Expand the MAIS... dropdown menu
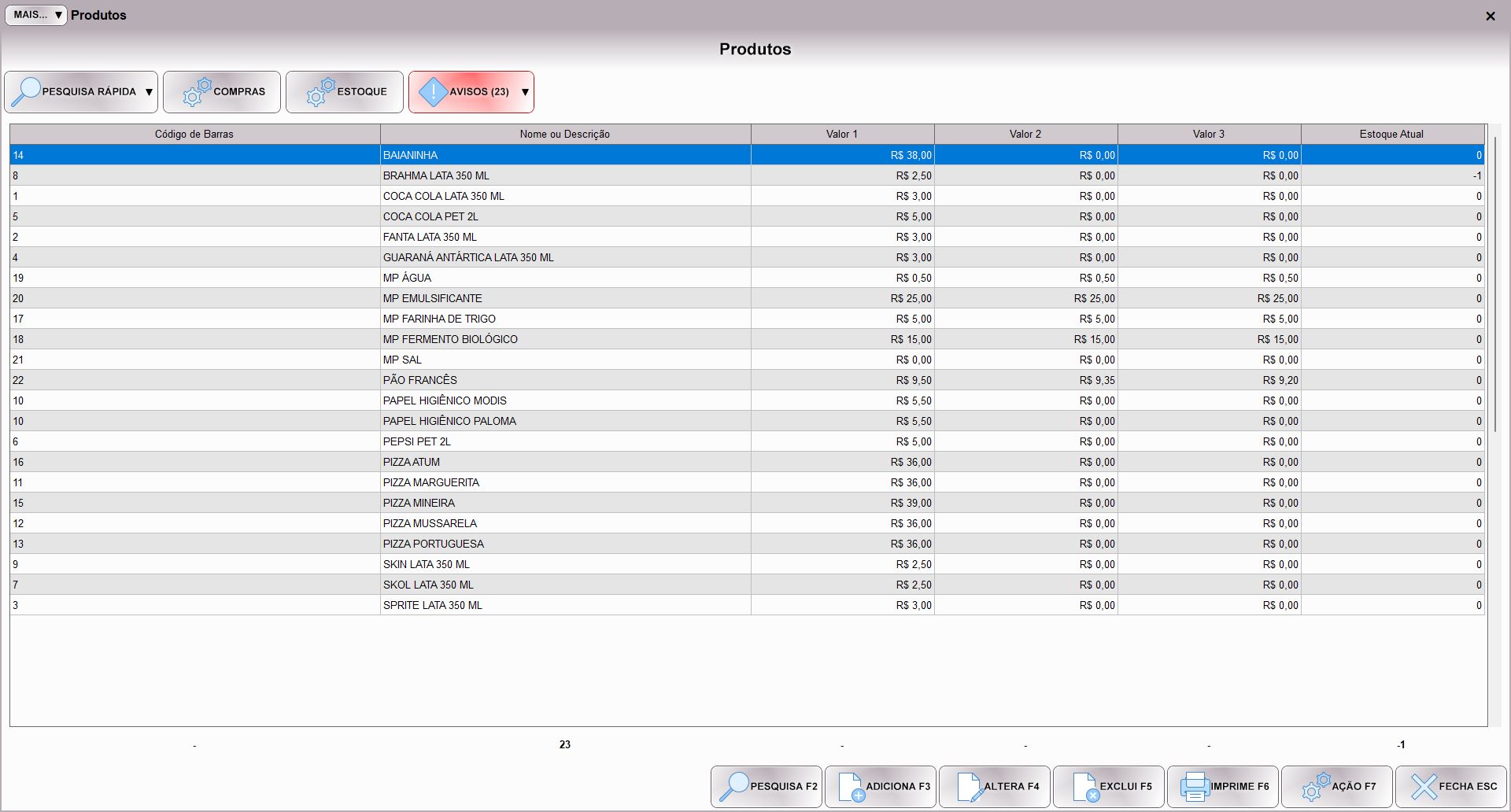The height and width of the screenshot is (812, 1511). click(x=36, y=15)
